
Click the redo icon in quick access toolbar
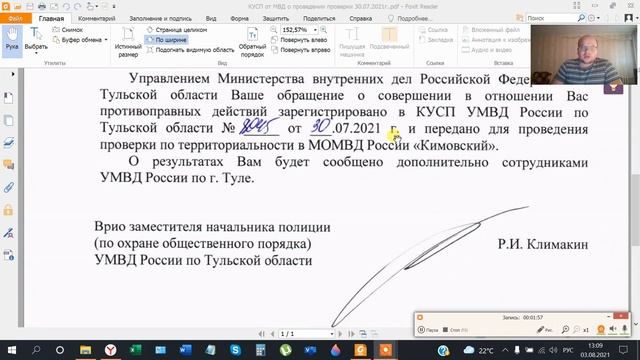pos(78,6)
